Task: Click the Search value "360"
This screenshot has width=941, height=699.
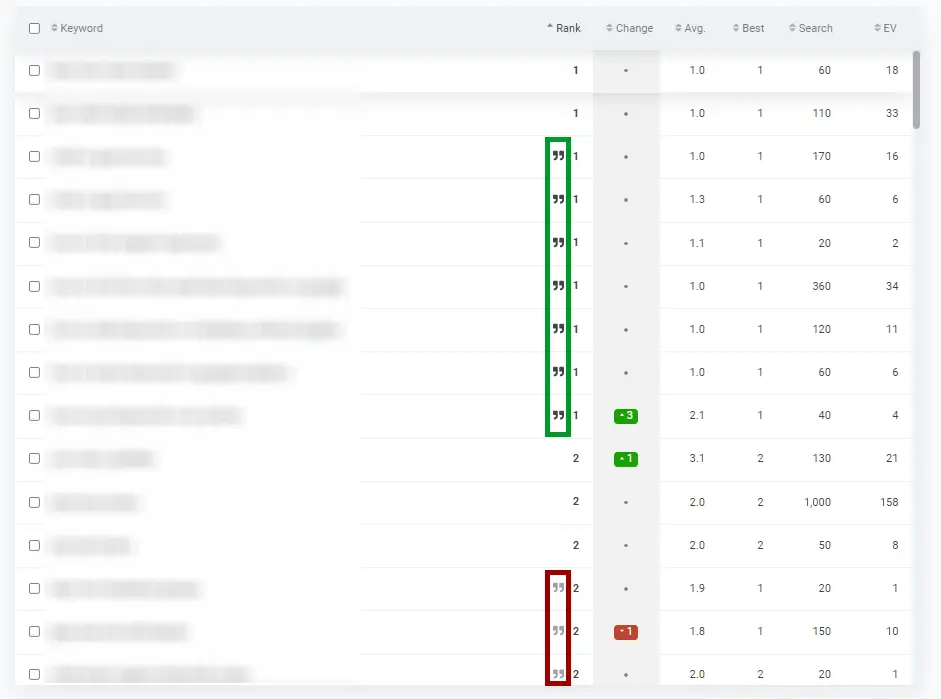Action: [x=822, y=286]
